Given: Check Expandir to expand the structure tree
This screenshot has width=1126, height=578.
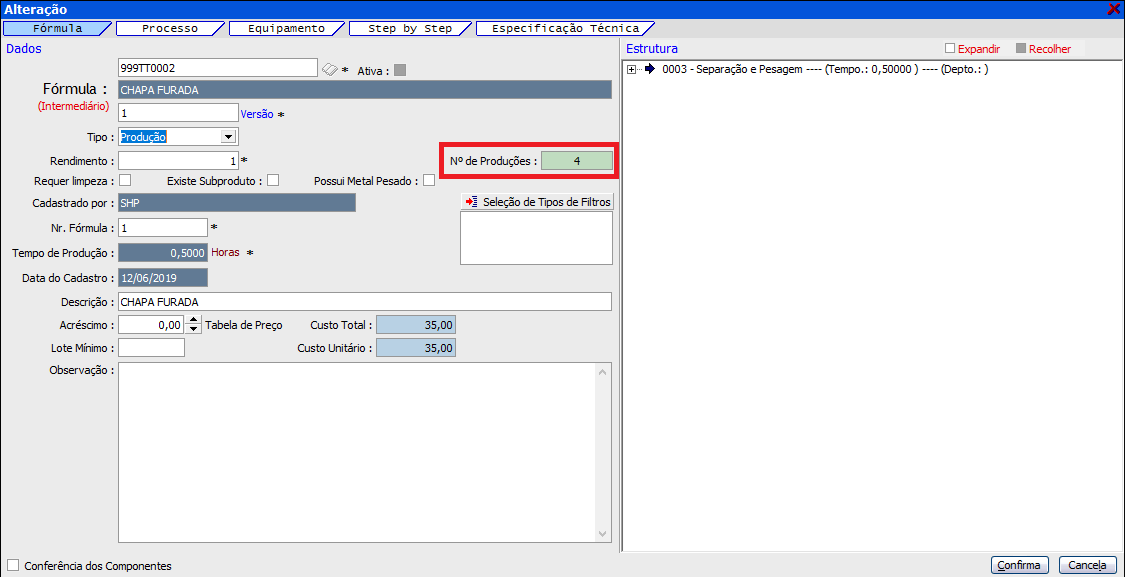Looking at the screenshot, I should pyautogui.click(x=950, y=49).
